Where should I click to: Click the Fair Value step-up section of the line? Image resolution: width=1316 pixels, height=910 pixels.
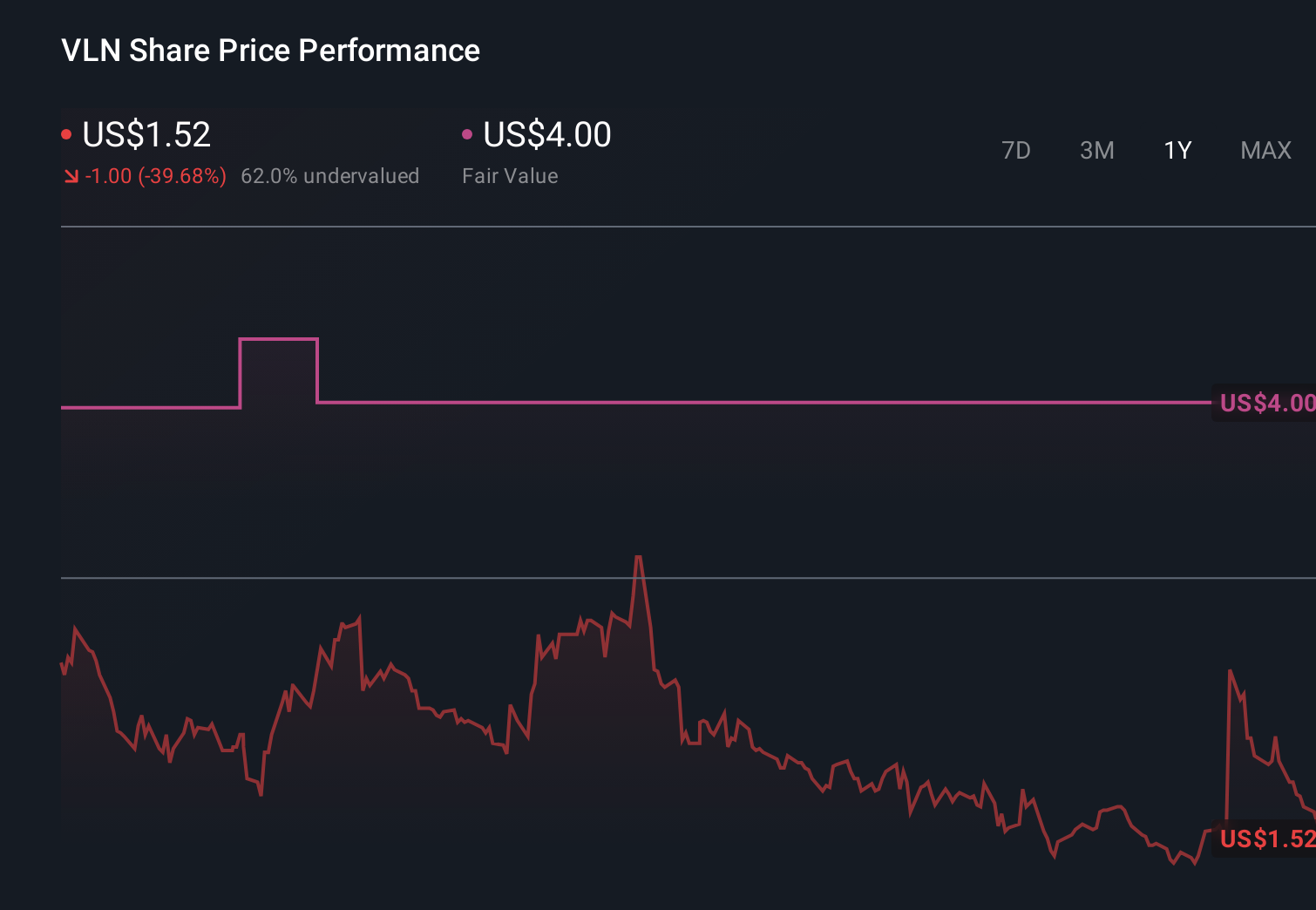(x=278, y=338)
